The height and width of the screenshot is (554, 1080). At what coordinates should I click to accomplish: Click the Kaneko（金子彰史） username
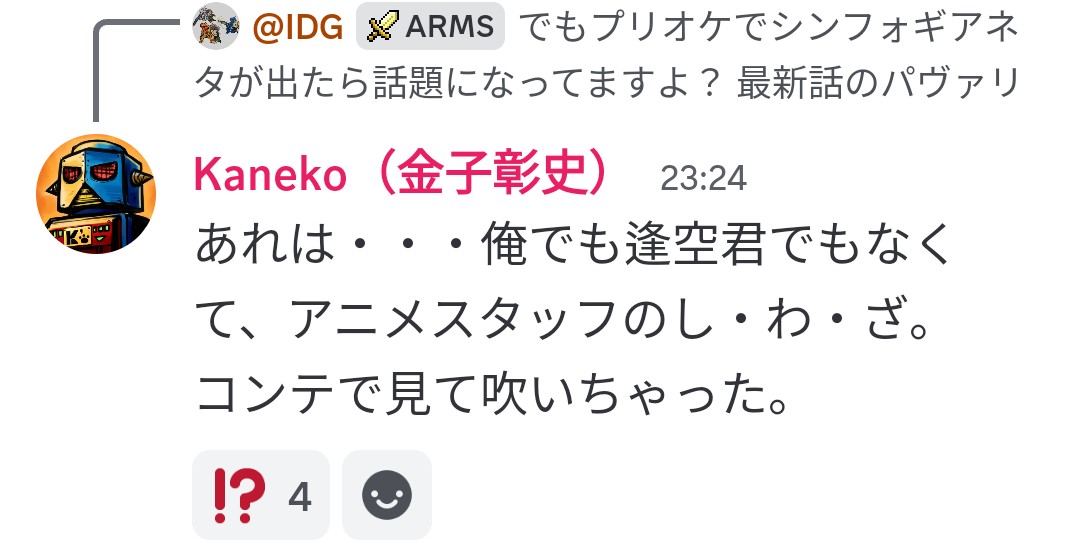point(402,174)
